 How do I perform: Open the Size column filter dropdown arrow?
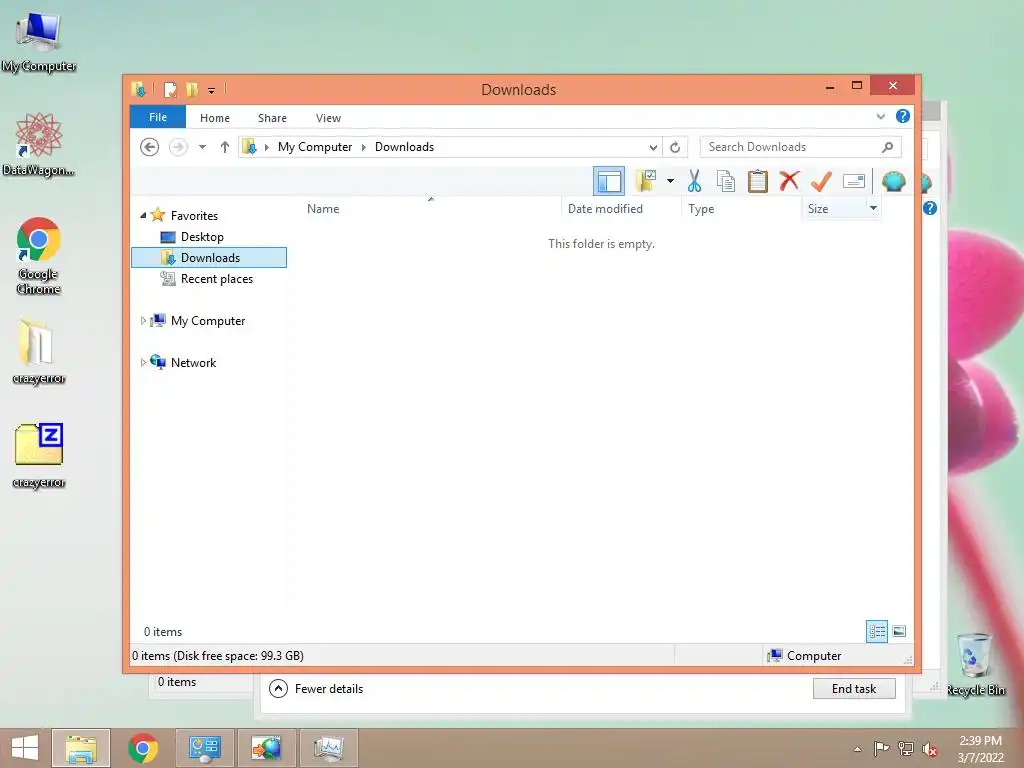[873, 208]
